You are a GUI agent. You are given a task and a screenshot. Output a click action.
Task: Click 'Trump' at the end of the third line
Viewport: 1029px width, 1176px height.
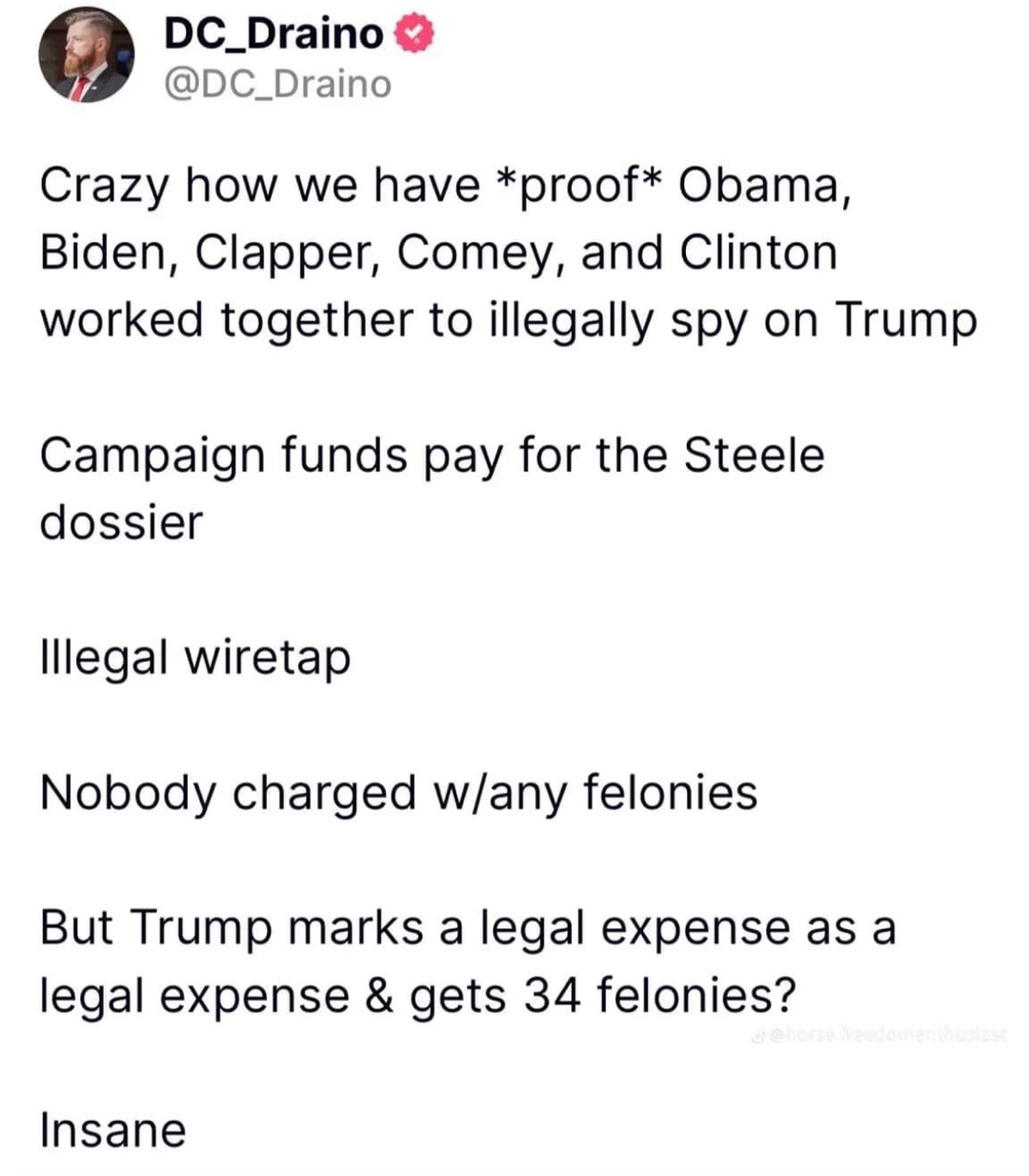[907, 321]
